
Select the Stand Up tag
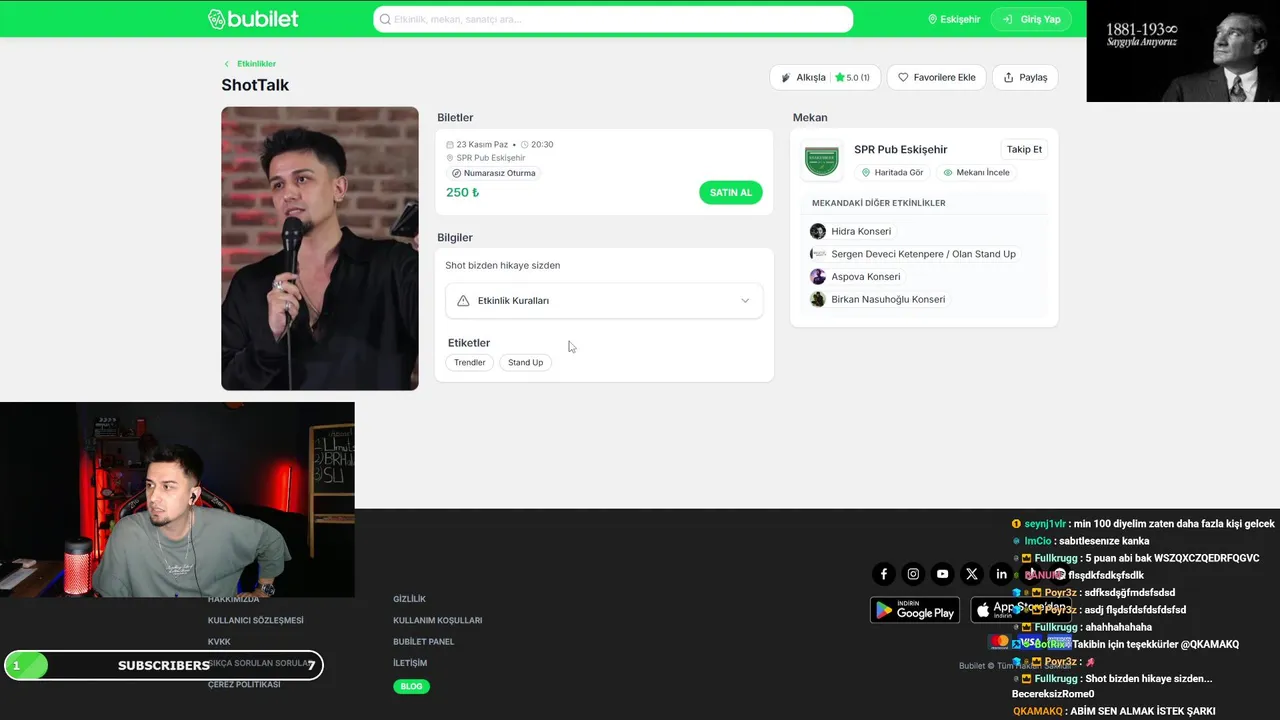coord(525,362)
